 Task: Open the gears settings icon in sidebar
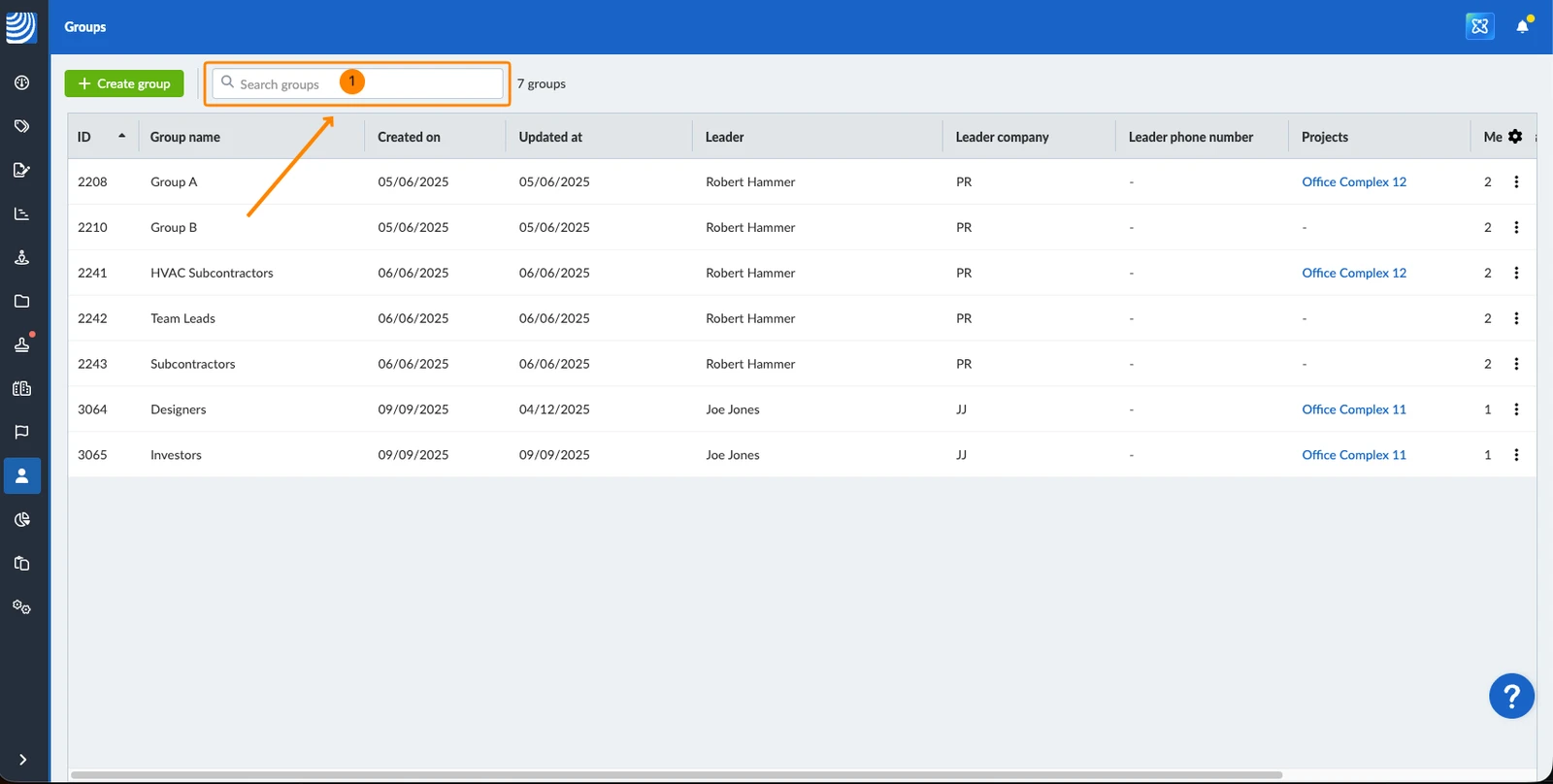[x=21, y=607]
